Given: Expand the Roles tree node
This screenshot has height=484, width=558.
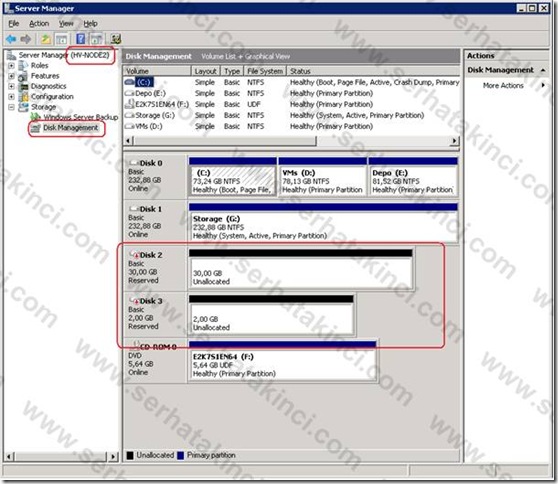Looking at the screenshot, I should point(11,65).
